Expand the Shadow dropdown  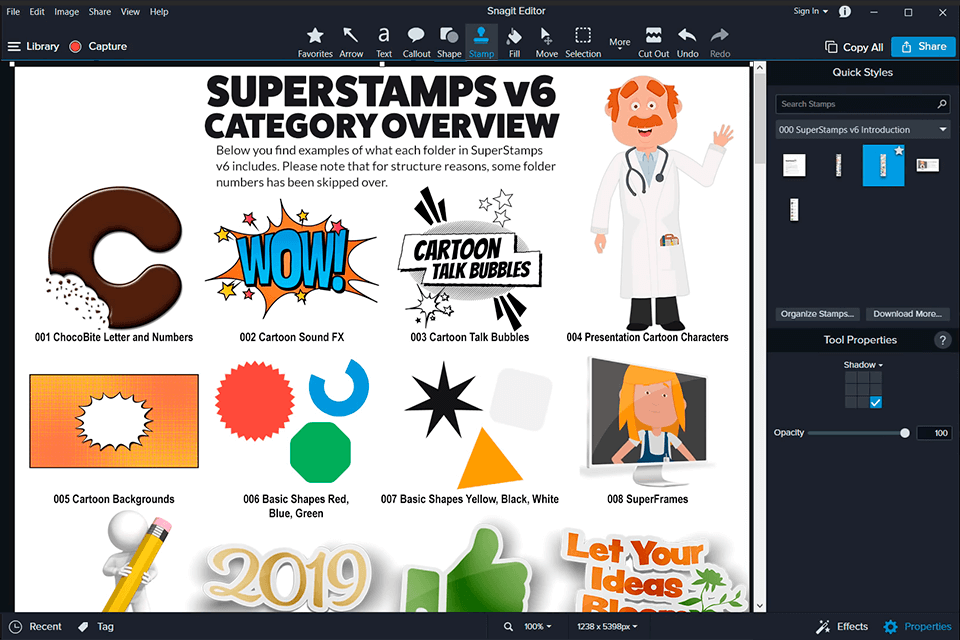[863, 365]
